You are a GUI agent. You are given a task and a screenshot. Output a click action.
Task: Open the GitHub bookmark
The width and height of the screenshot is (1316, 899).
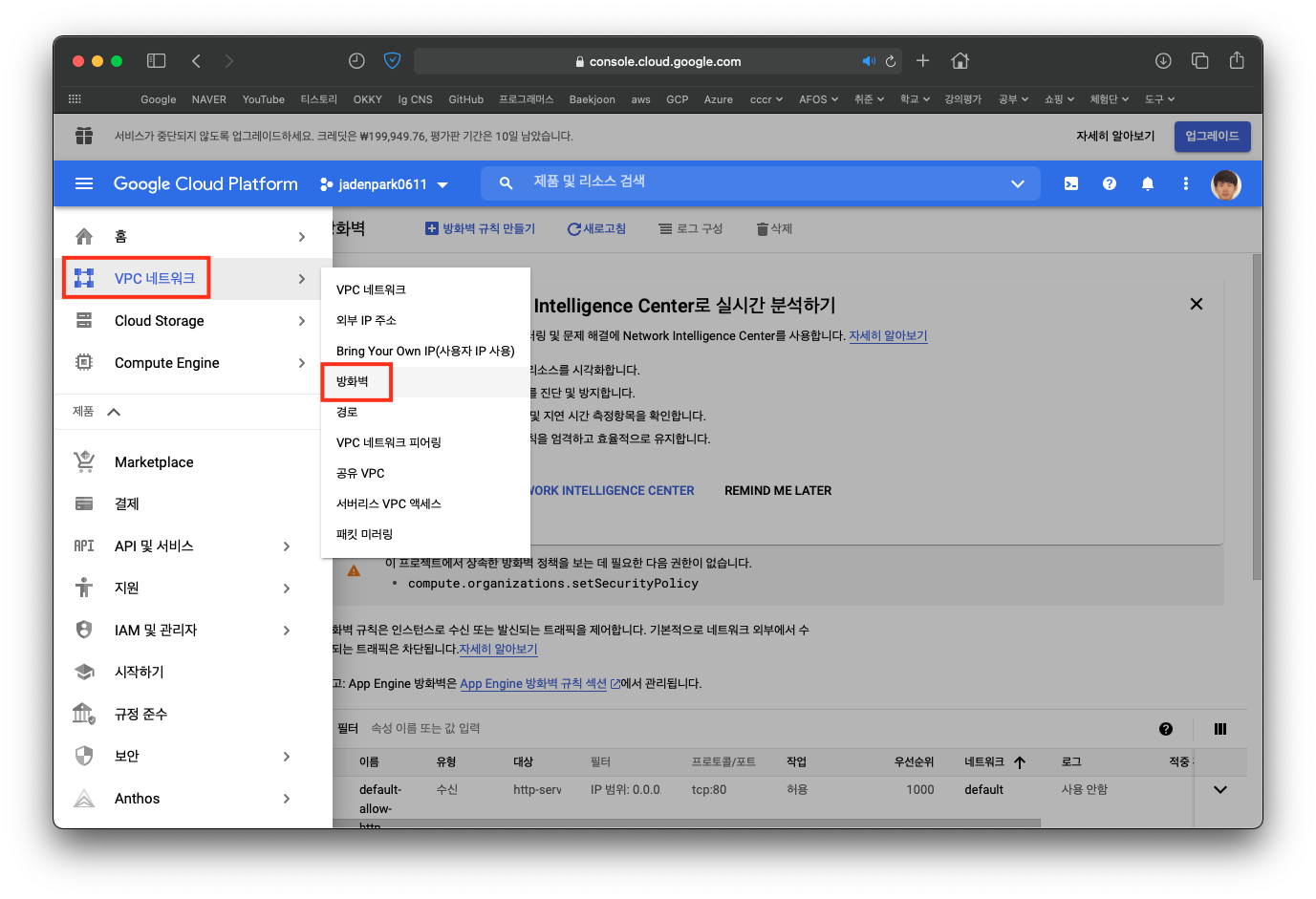click(466, 99)
